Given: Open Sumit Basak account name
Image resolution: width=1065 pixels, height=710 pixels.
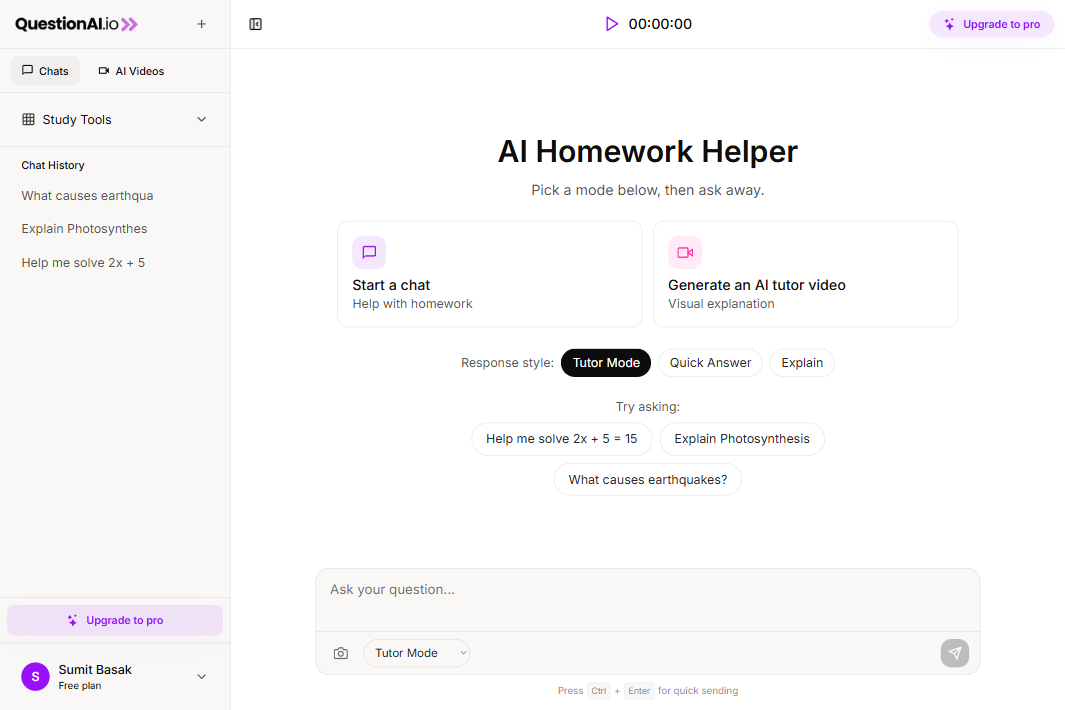Looking at the screenshot, I should tap(95, 670).
